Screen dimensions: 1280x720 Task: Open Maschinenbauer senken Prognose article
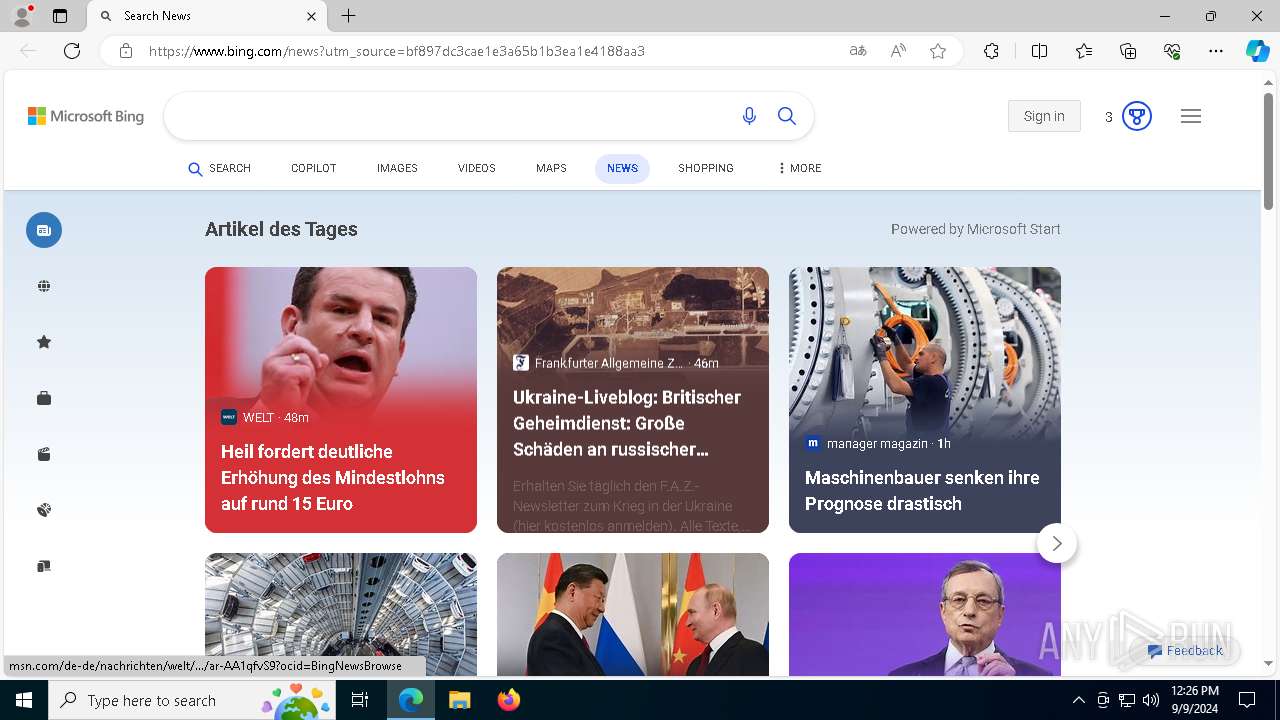point(925,399)
